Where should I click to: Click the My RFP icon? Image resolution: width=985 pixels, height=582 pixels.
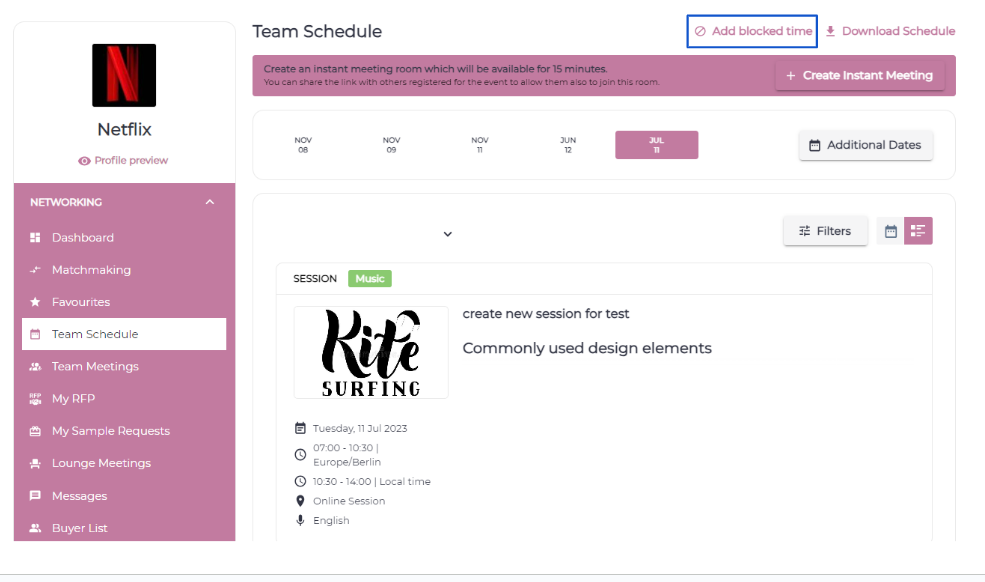(x=35, y=399)
